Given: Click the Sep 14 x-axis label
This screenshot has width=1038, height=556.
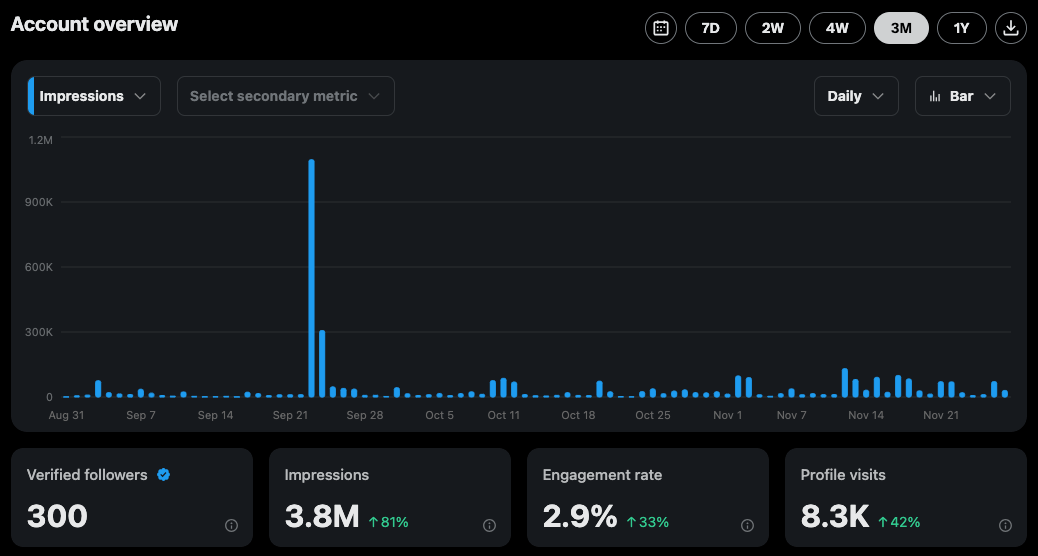Looking at the screenshot, I should pos(215,415).
